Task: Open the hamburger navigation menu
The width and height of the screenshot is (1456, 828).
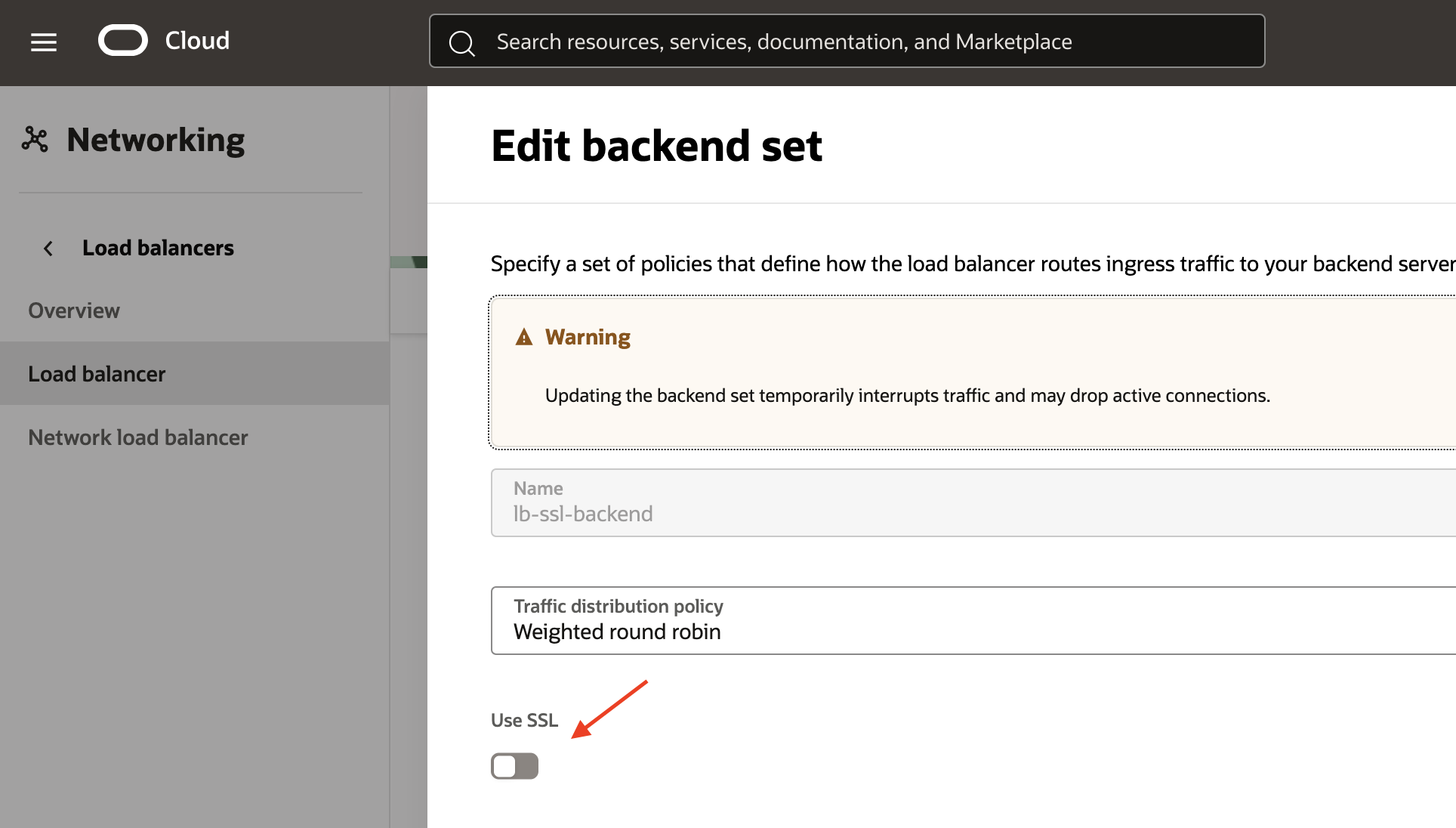Action: tap(43, 42)
